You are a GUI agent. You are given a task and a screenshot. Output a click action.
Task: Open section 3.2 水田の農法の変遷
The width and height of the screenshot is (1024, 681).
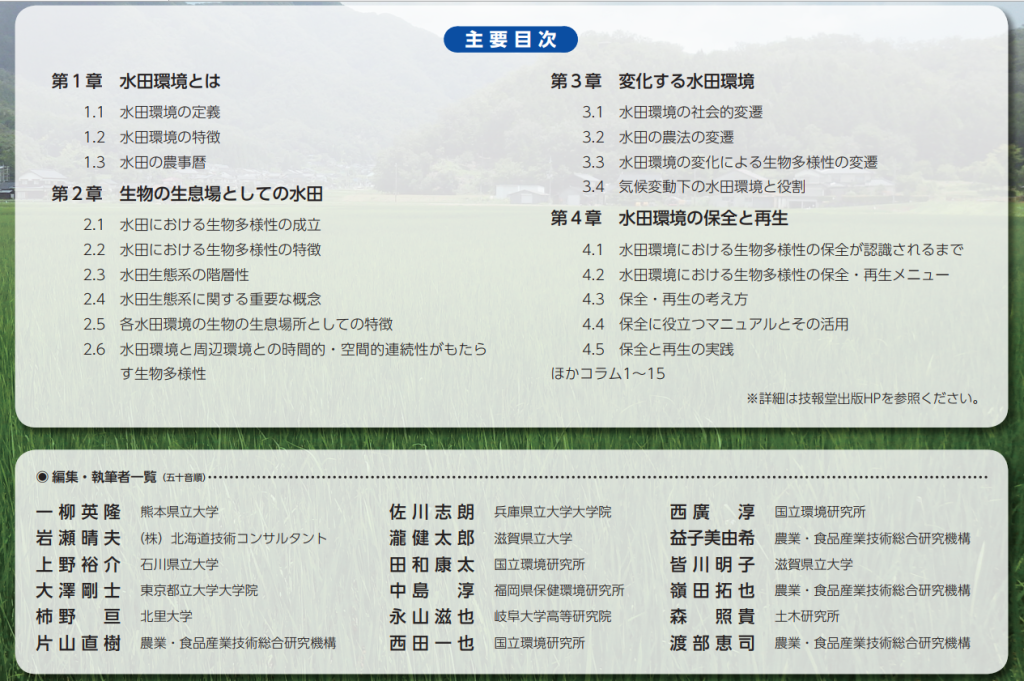(x=675, y=137)
